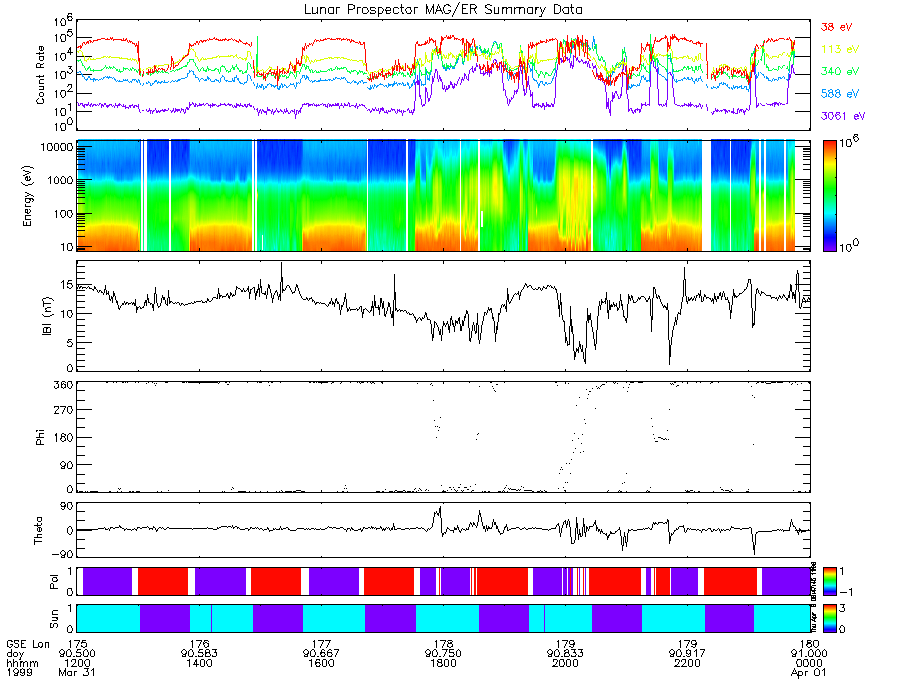Click the '1400' time tick label

[199, 663]
